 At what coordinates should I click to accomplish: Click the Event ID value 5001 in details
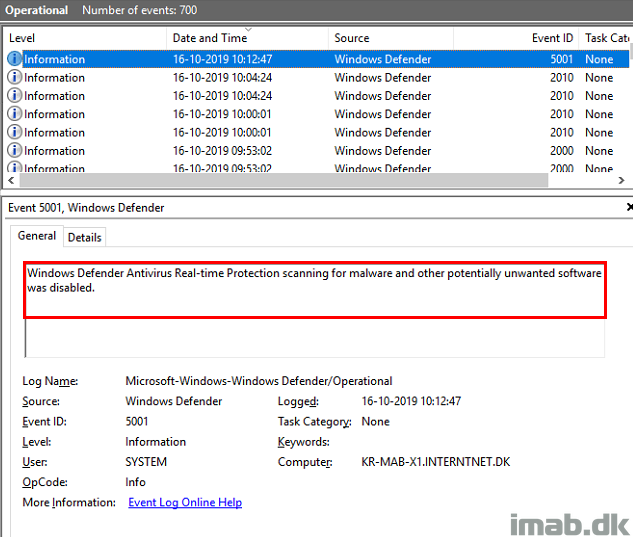pos(136,421)
